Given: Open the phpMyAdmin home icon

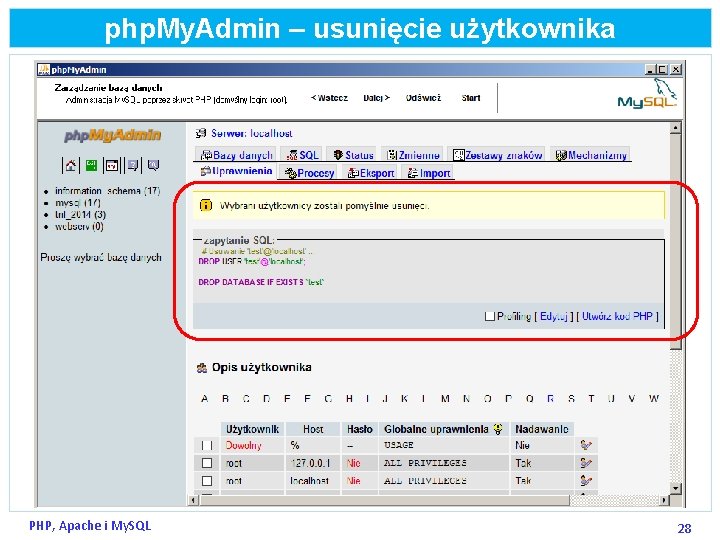Looking at the screenshot, I should [x=70, y=165].
